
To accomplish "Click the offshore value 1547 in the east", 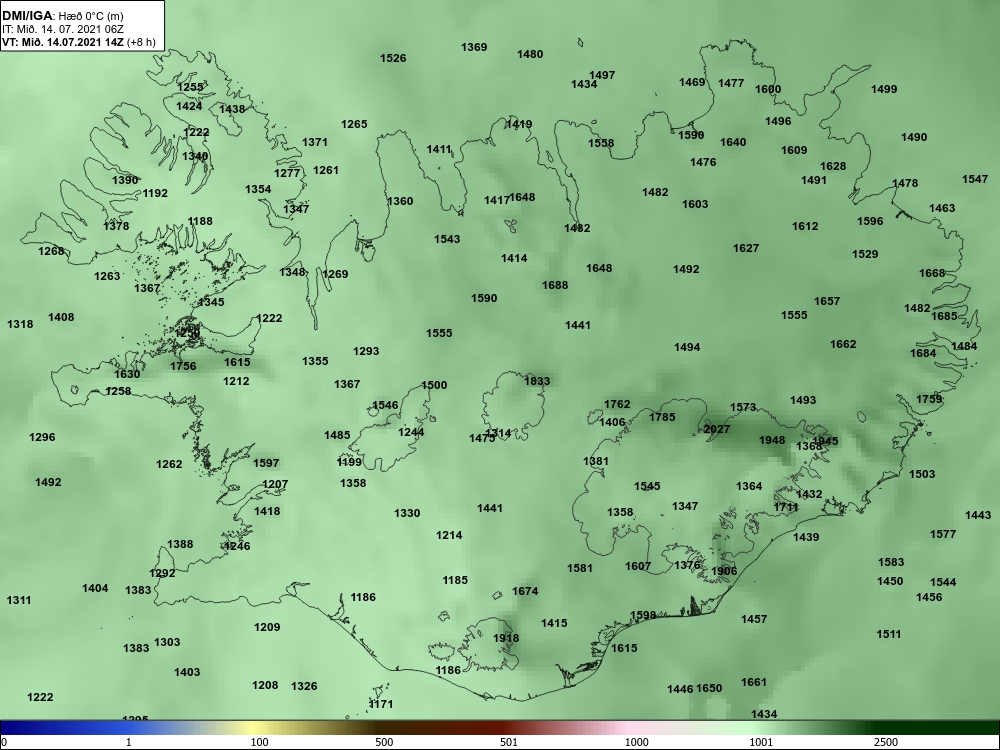I will (974, 179).
